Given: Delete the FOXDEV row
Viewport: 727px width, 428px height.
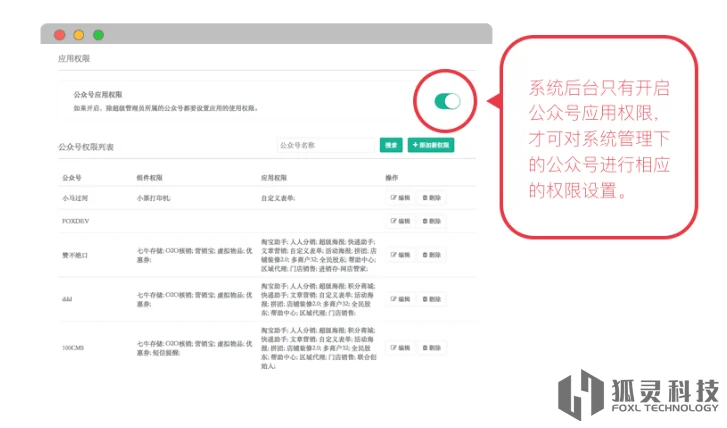Looking at the screenshot, I should 431,221.
